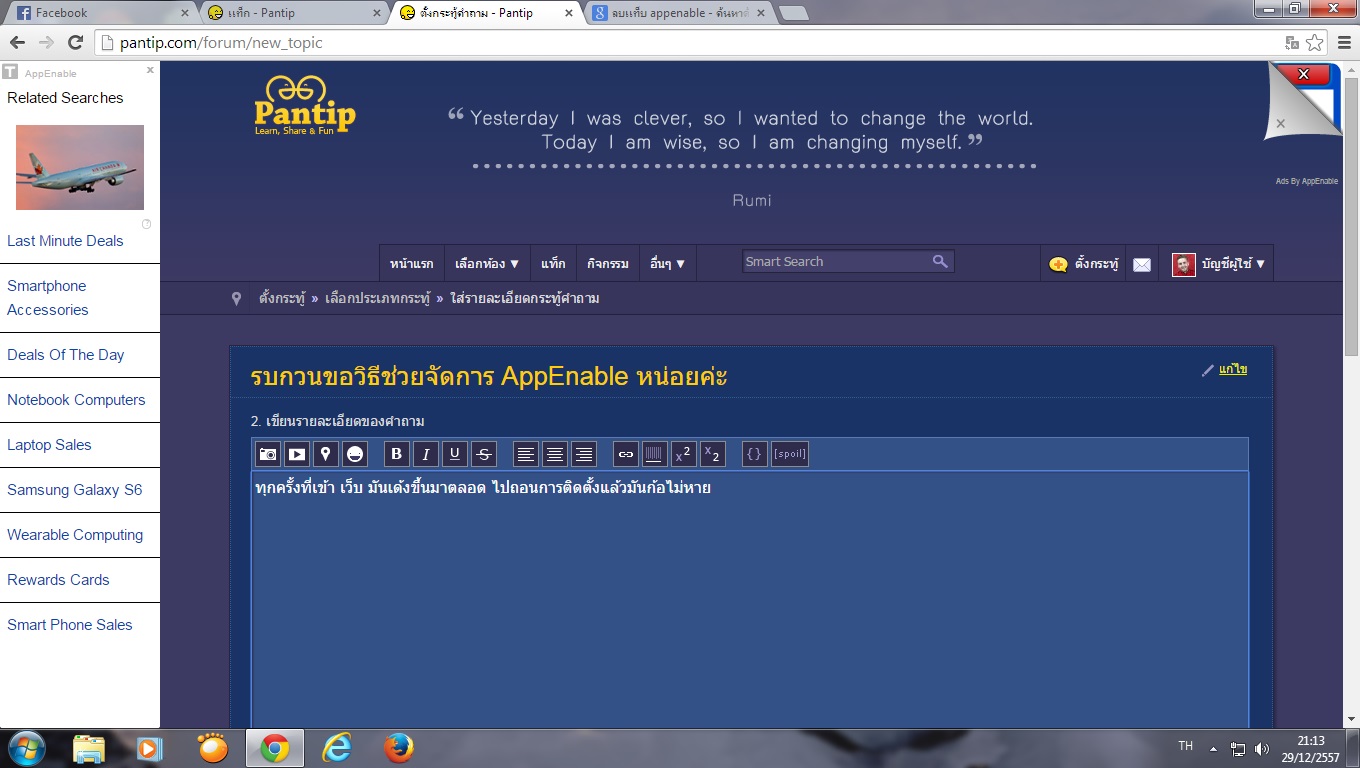The height and width of the screenshot is (768, 1360).
Task: Open the volume control in system tray
Action: click(x=1262, y=748)
